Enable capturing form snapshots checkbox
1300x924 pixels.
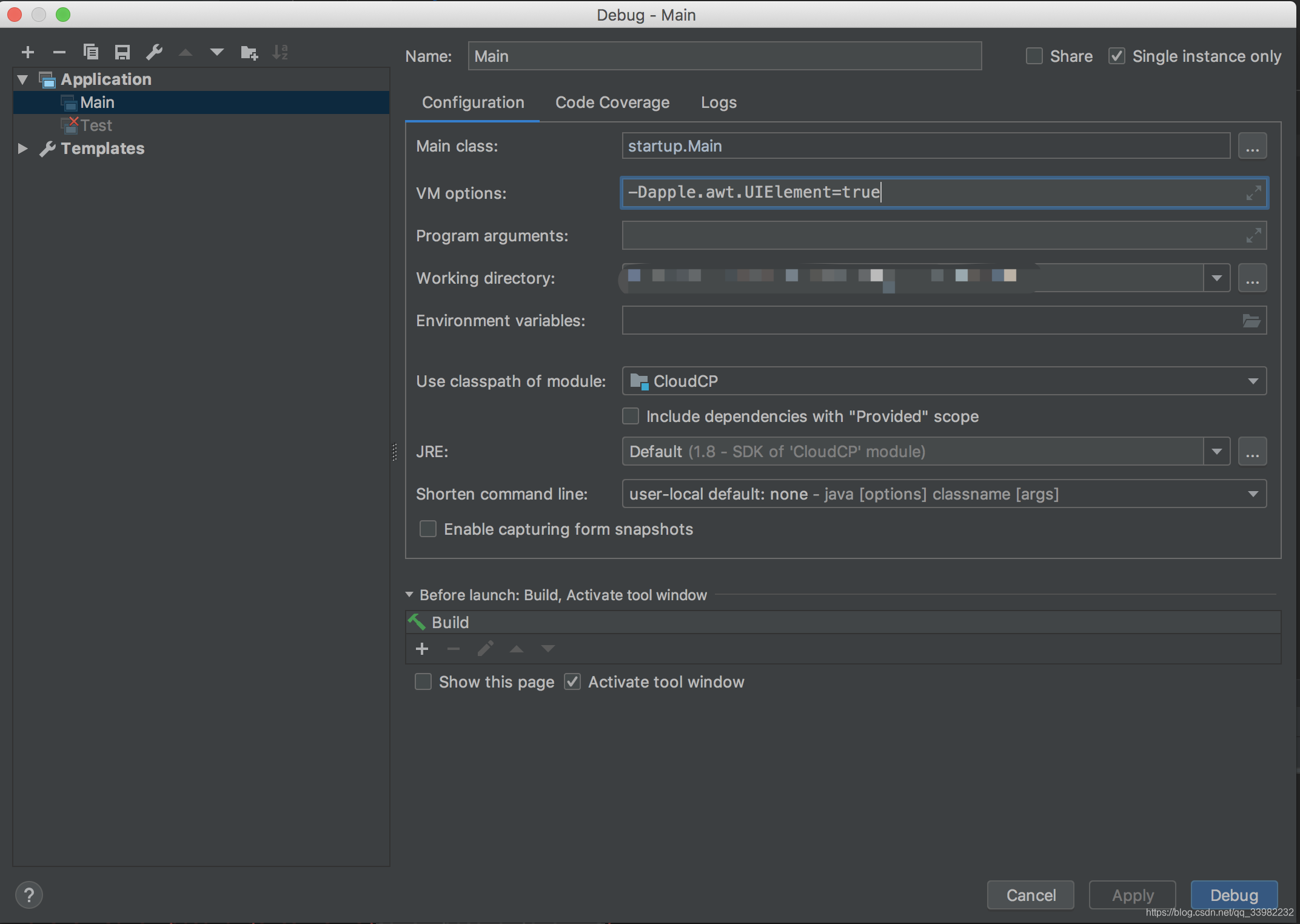click(x=428, y=529)
